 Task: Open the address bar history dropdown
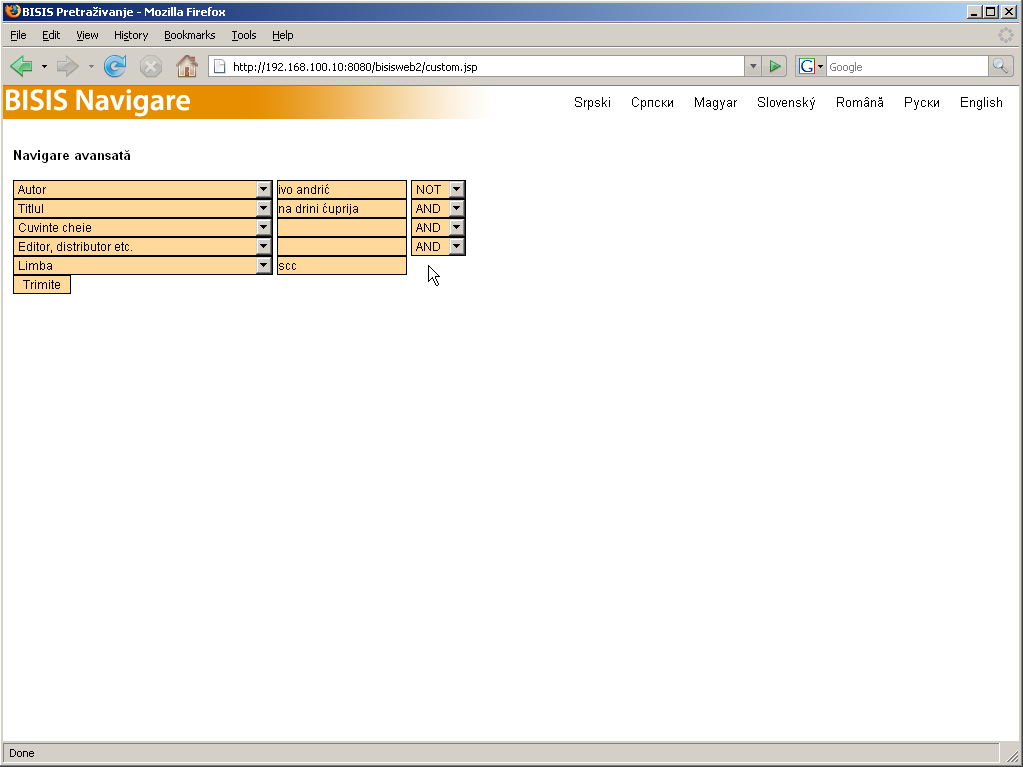coord(753,67)
